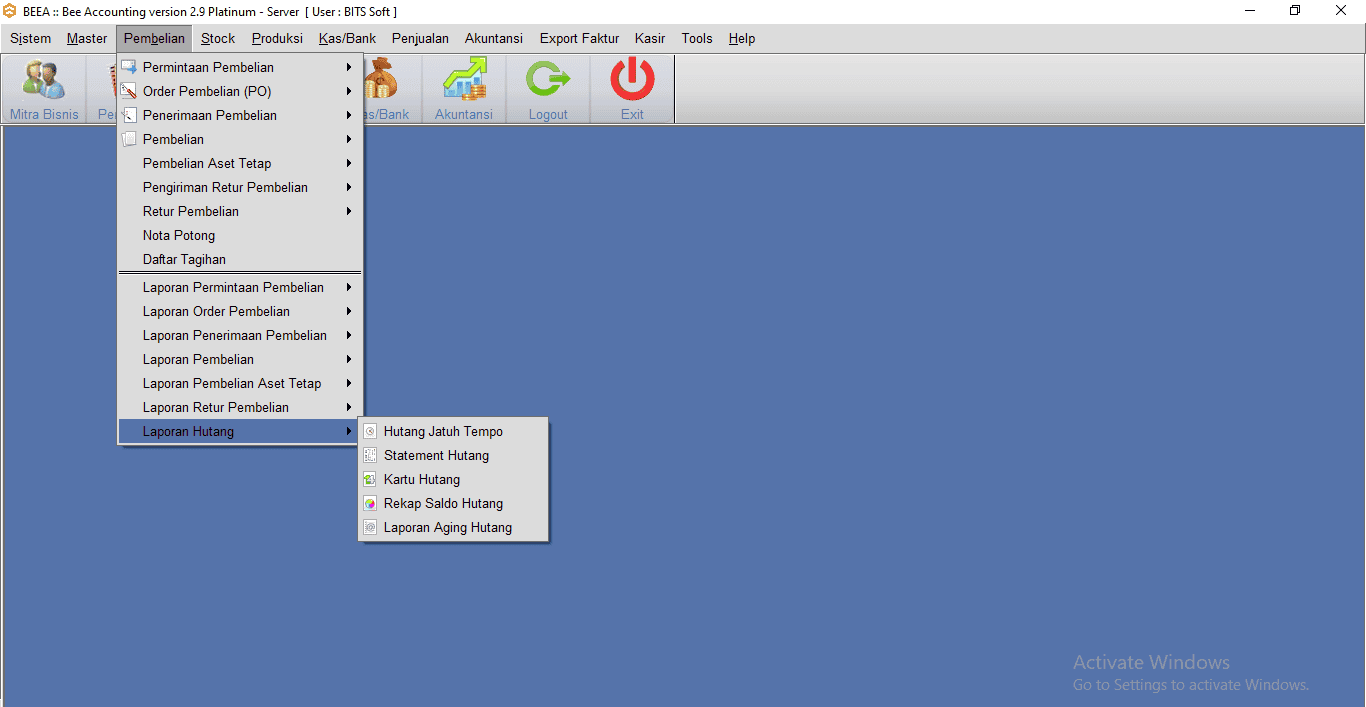Screen dimensions: 1366x707
Task: Open the Penjualan menu in menu bar
Action: tap(420, 39)
